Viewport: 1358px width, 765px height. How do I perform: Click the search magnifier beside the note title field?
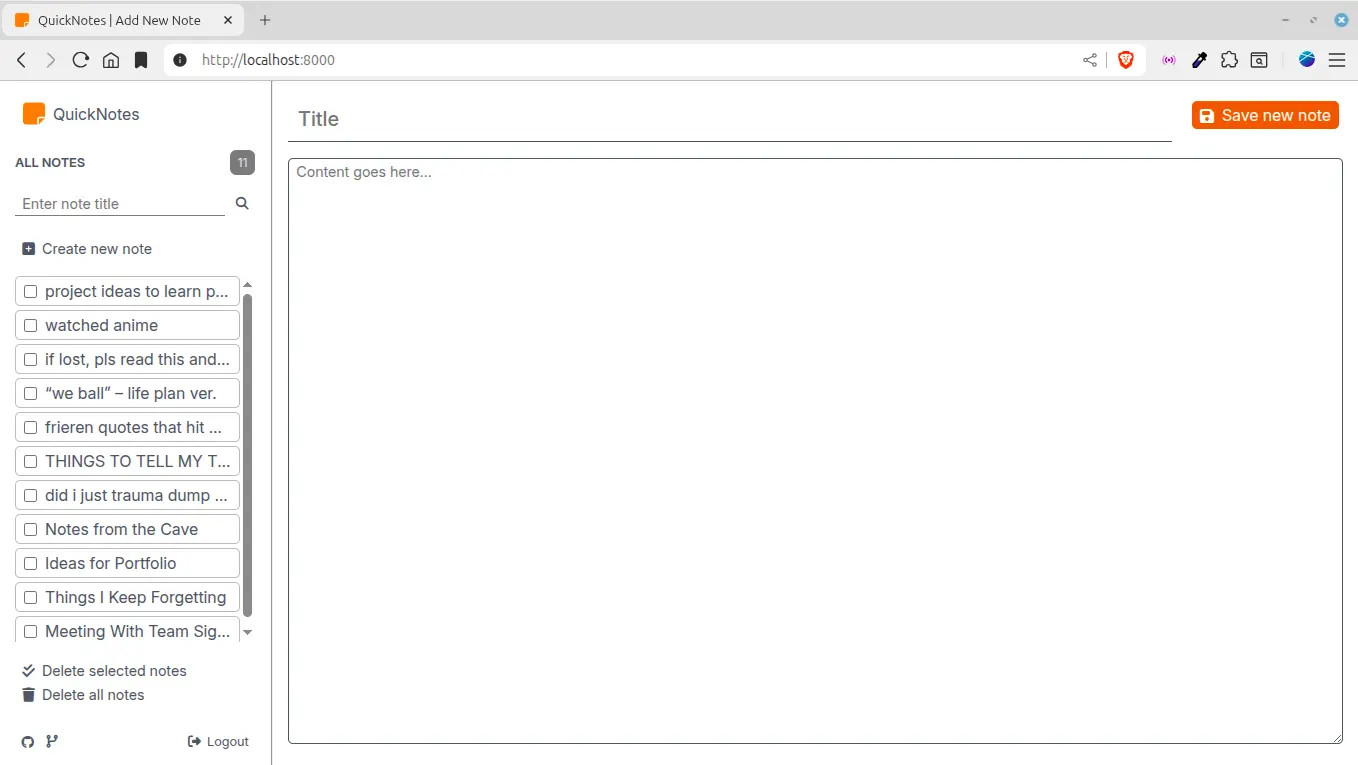241,203
